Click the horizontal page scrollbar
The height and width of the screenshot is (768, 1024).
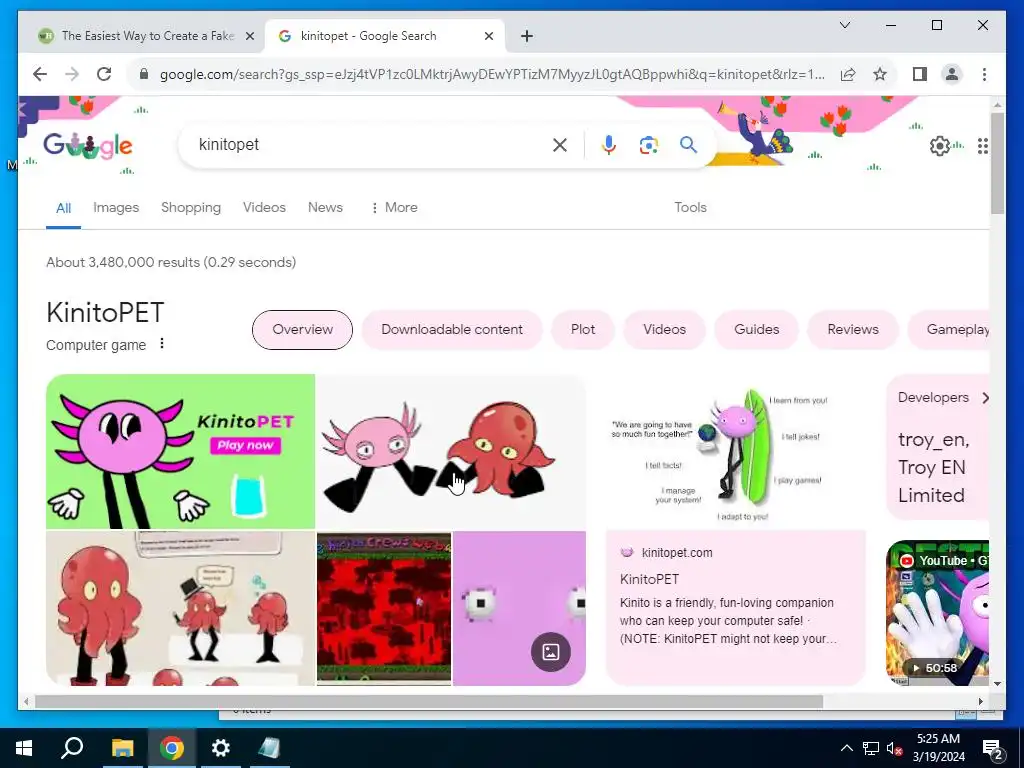coord(428,702)
